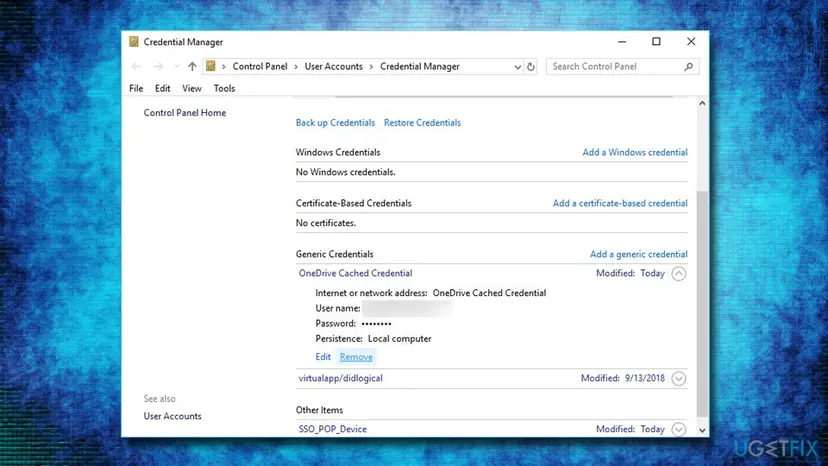Open Control Panel Home
The width and height of the screenshot is (828, 466).
(x=185, y=113)
